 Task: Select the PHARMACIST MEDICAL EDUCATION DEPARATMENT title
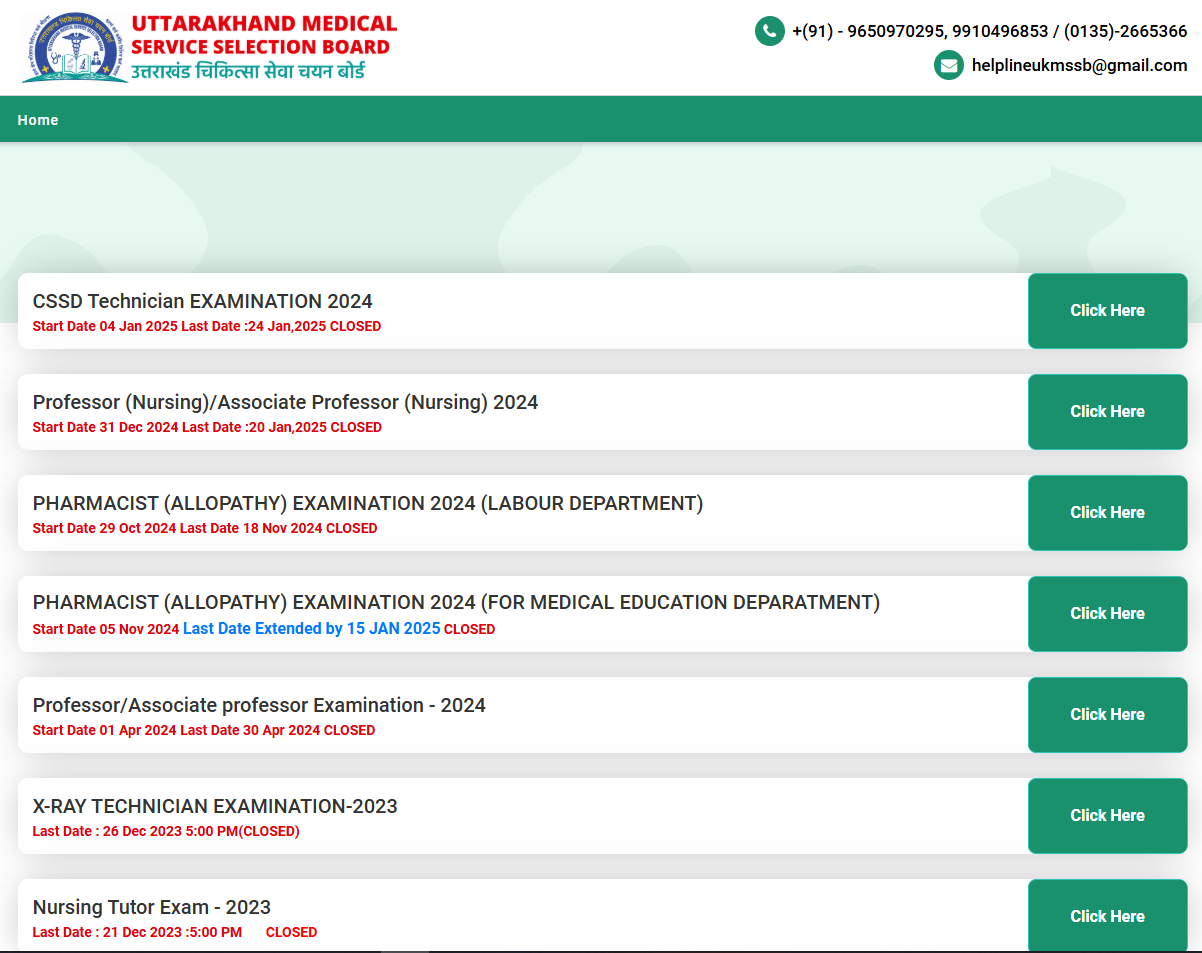pyautogui.click(x=456, y=602)
